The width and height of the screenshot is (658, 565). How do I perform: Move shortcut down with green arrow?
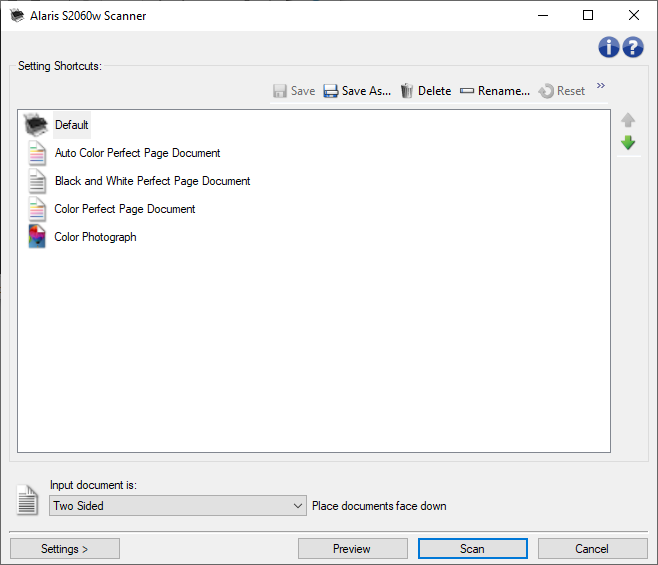pyautogui.click(x=628, y=143)
